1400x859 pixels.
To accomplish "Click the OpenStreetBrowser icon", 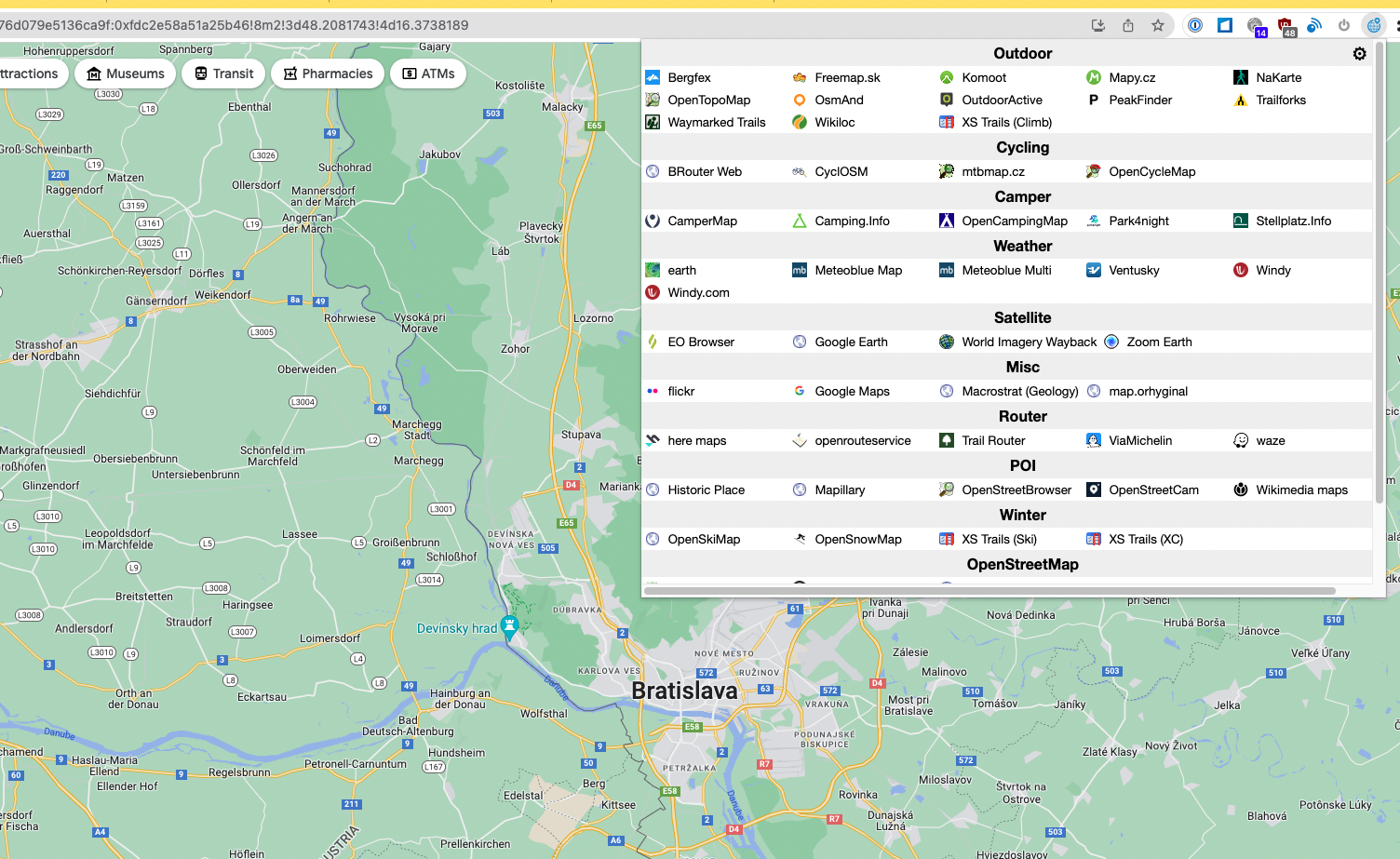I will (947, 490).
